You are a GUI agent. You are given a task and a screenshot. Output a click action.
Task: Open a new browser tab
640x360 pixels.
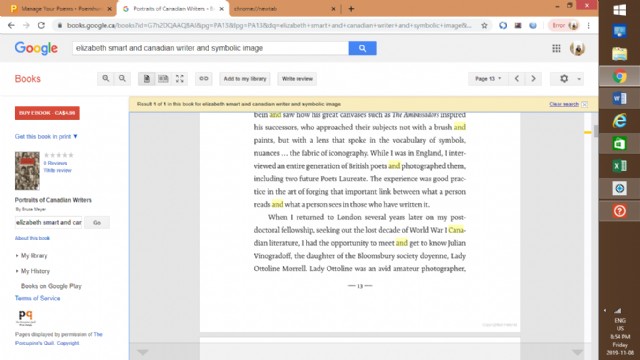351,9
